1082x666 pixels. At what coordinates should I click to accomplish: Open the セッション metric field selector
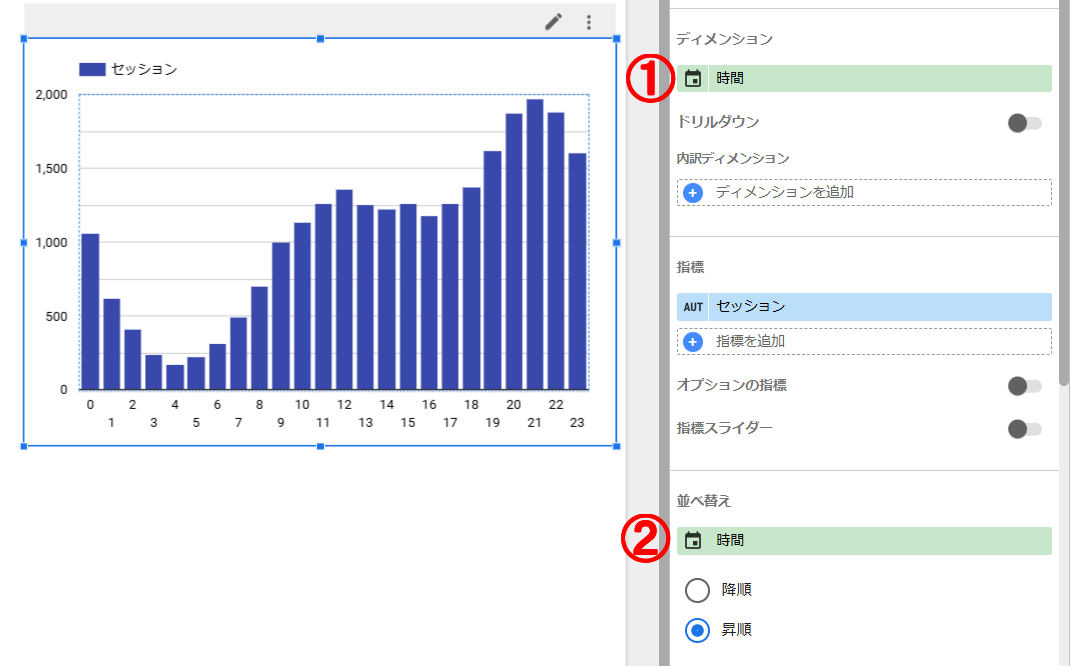(878, 306)
